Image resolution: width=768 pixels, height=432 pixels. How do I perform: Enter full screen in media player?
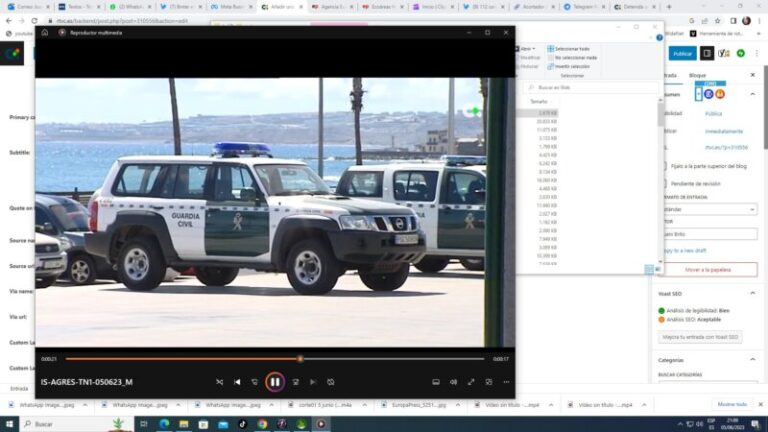tap(471, 382)
